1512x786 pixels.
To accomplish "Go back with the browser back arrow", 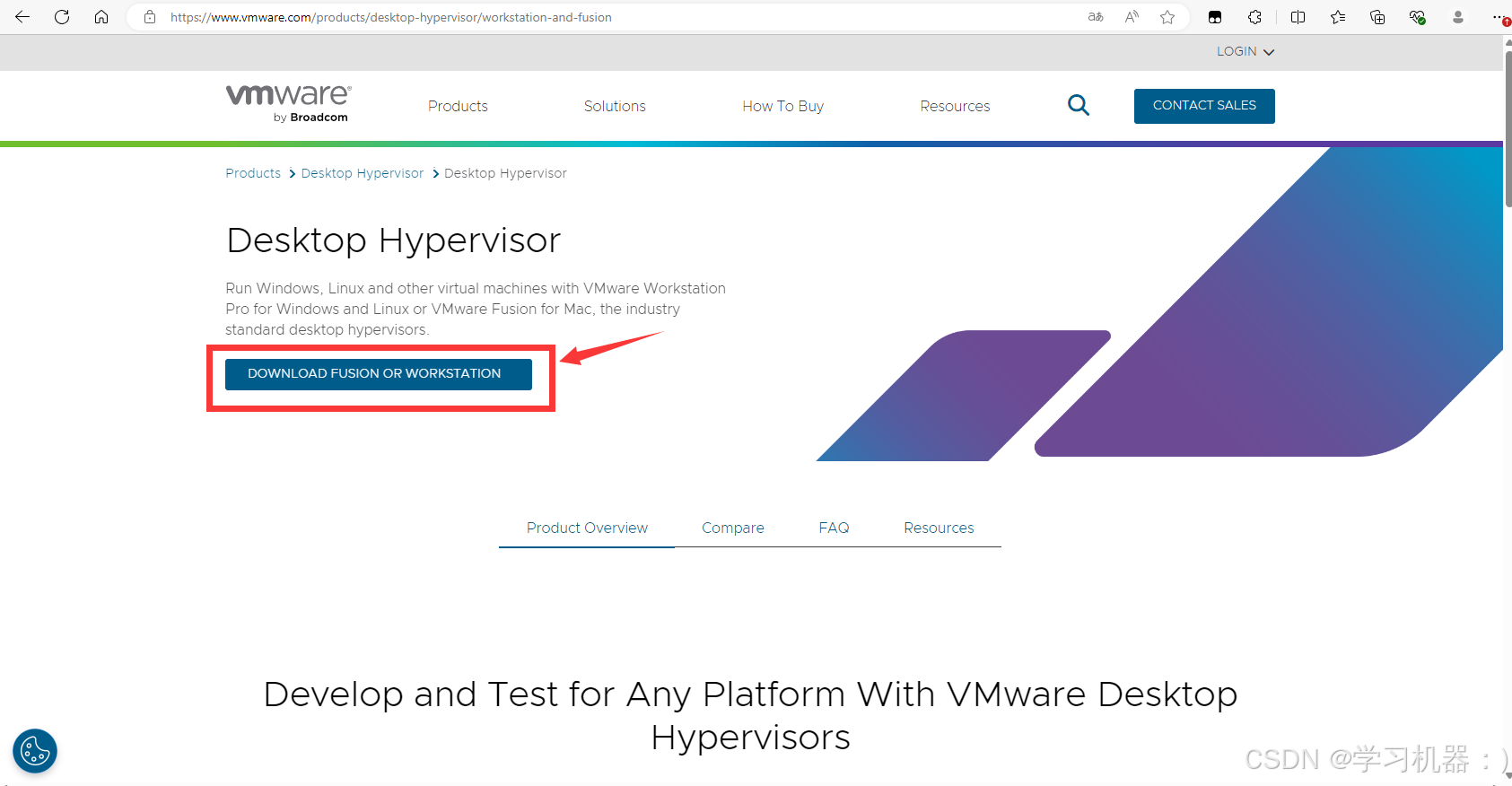I will click(22, 17).
